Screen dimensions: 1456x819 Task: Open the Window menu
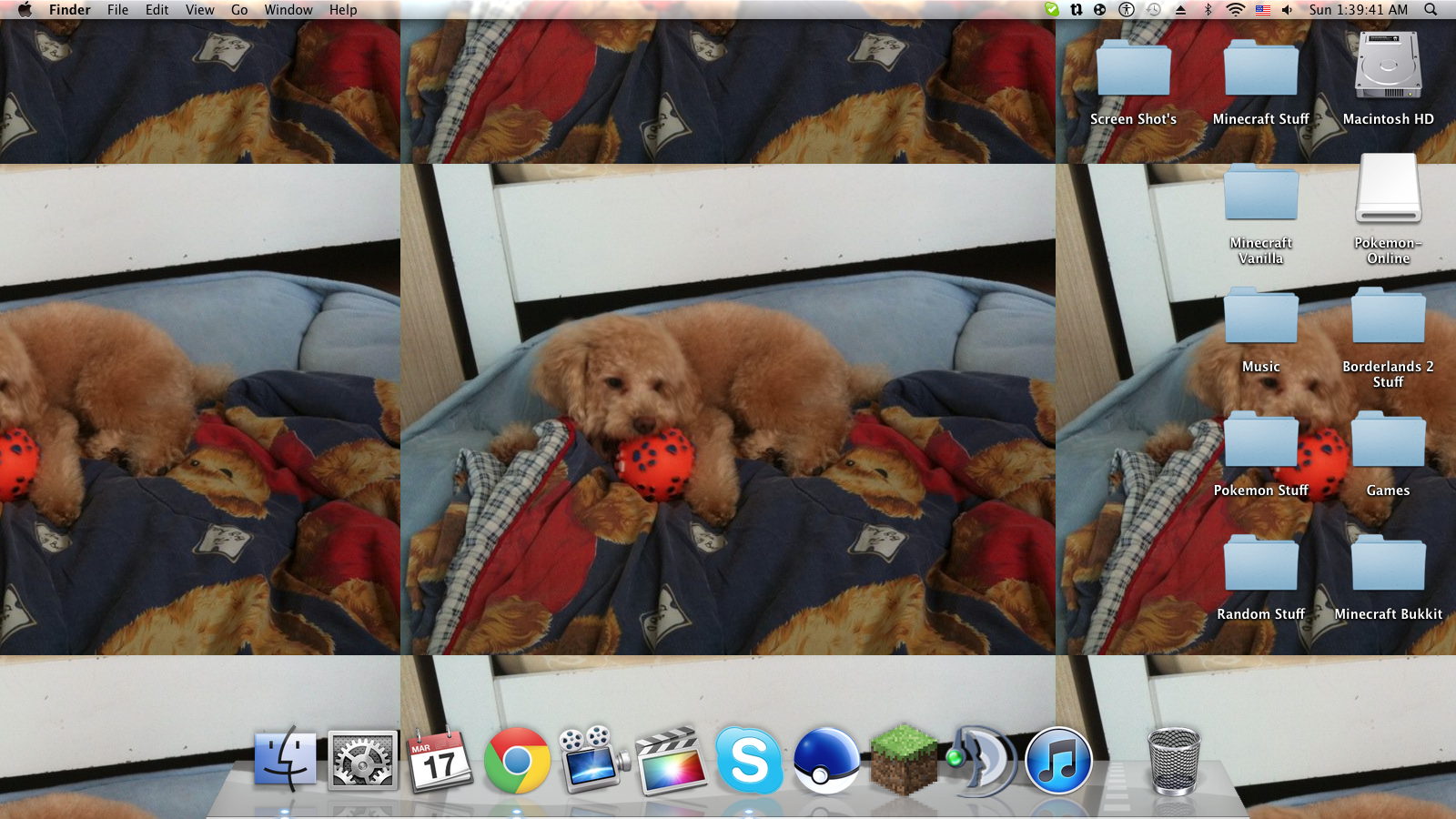288,9
